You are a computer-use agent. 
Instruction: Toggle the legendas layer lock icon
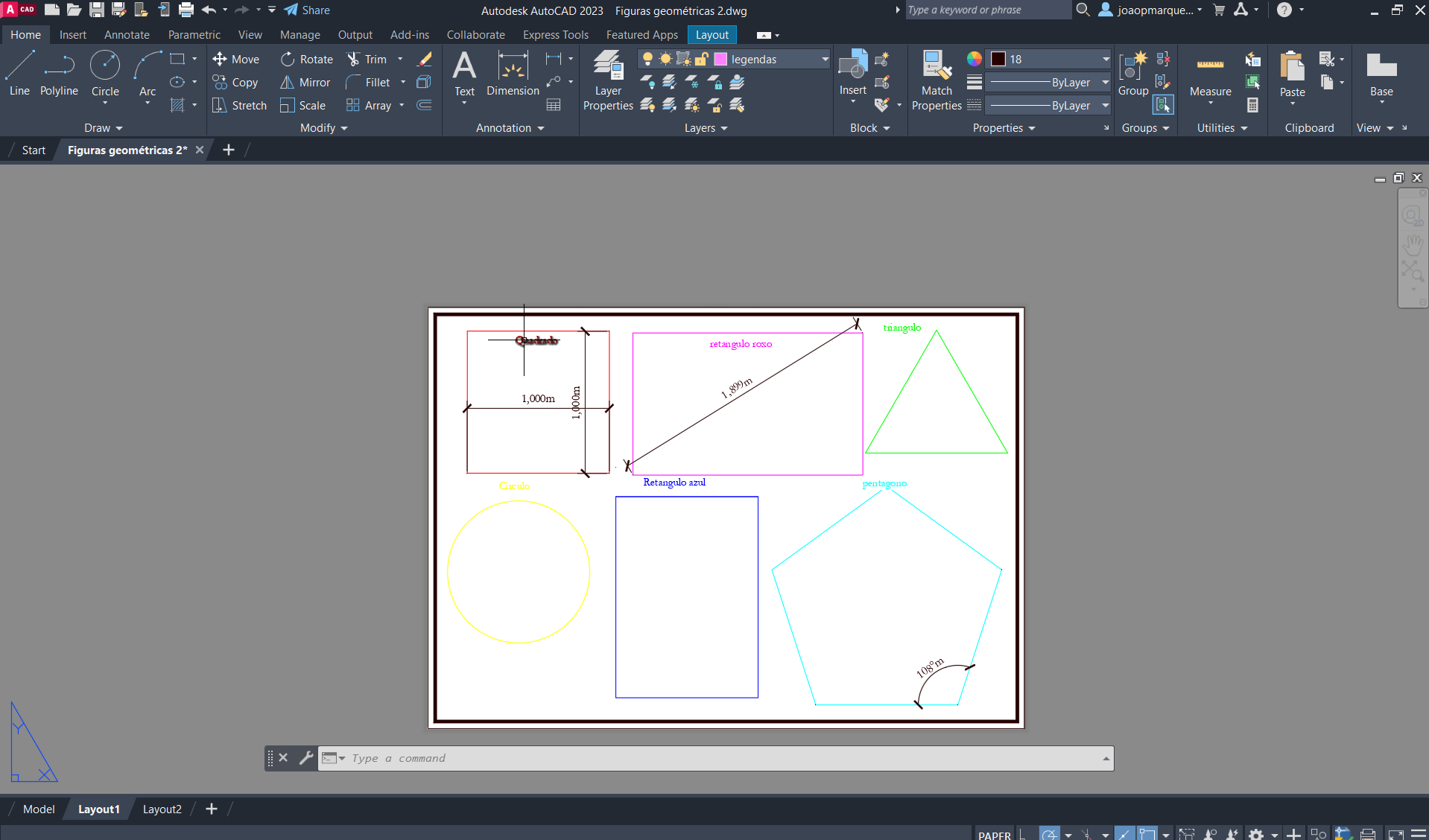pyautogui.click(x=701, y=60)
